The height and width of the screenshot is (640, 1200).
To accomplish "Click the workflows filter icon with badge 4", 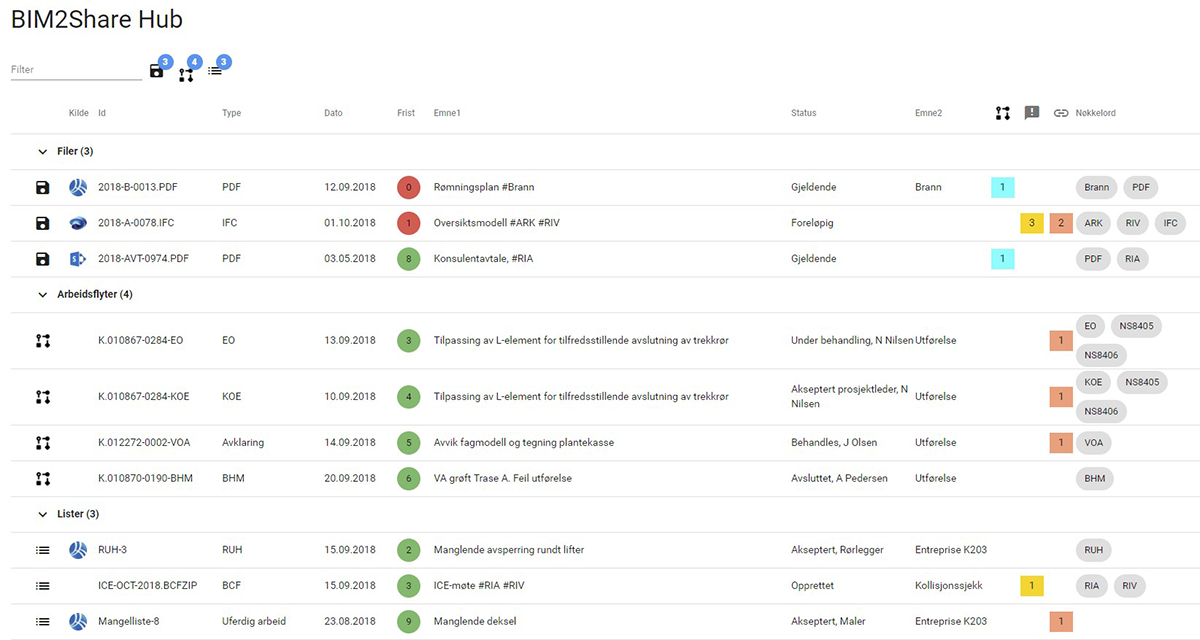I will pyautogui.click(x=186, y=74).
